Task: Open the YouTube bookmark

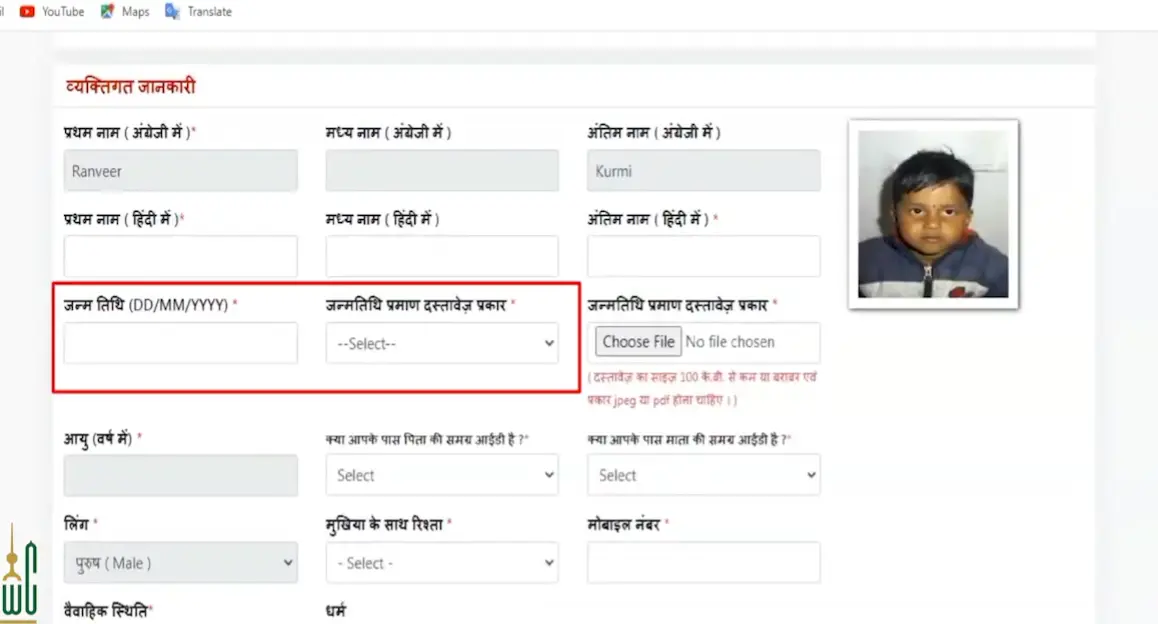Action: point(52,11)
